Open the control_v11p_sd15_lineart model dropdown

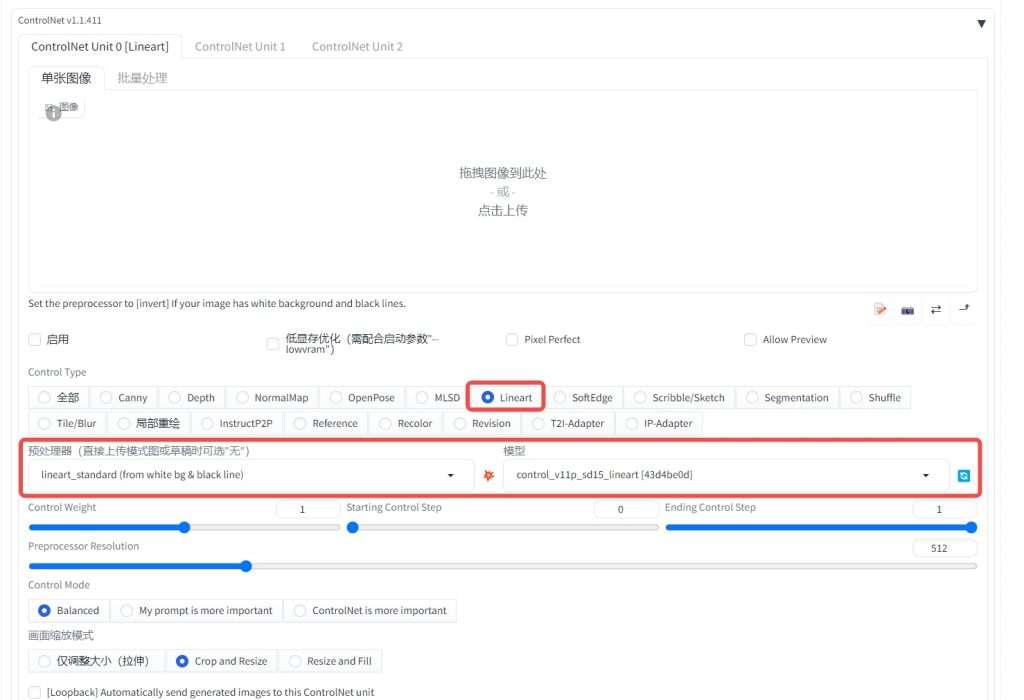point(726,475)
